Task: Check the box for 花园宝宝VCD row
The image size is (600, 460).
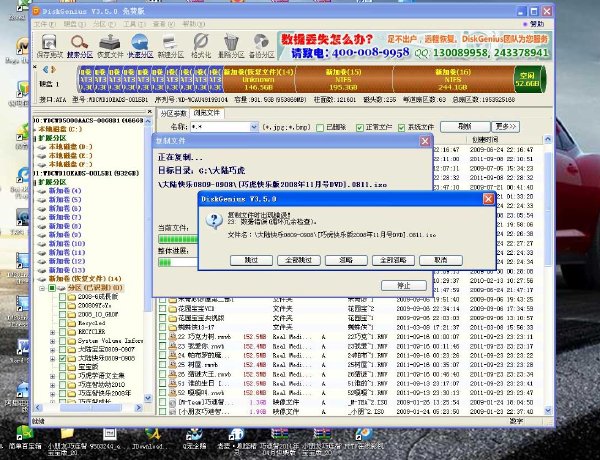Action: pos(163,309)
